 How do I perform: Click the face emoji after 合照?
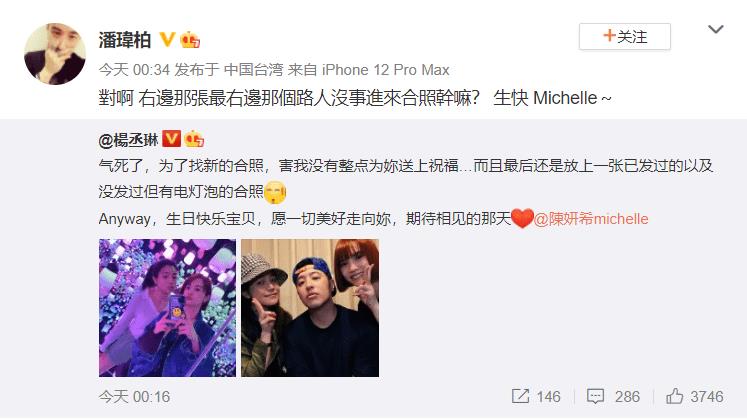275,192
